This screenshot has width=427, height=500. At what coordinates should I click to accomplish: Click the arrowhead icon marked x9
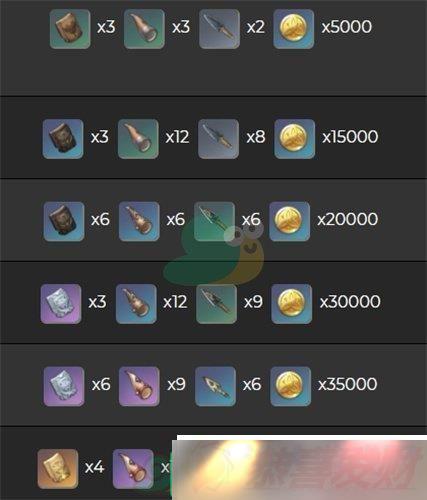coord(216,304)
